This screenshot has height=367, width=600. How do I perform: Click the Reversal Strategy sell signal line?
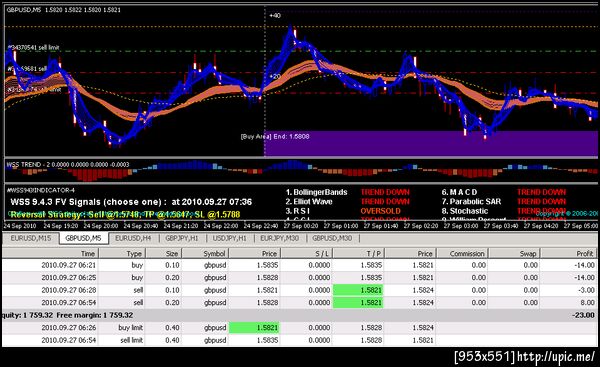125,215
